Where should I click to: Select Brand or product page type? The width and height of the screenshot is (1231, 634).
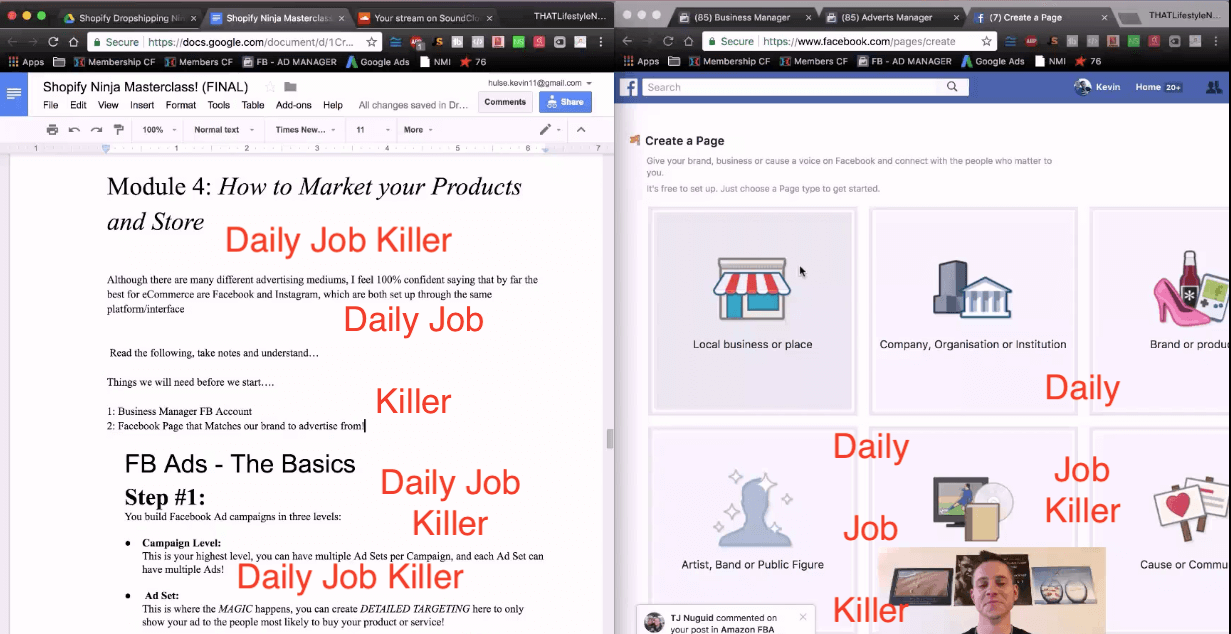click(1160, 310)
